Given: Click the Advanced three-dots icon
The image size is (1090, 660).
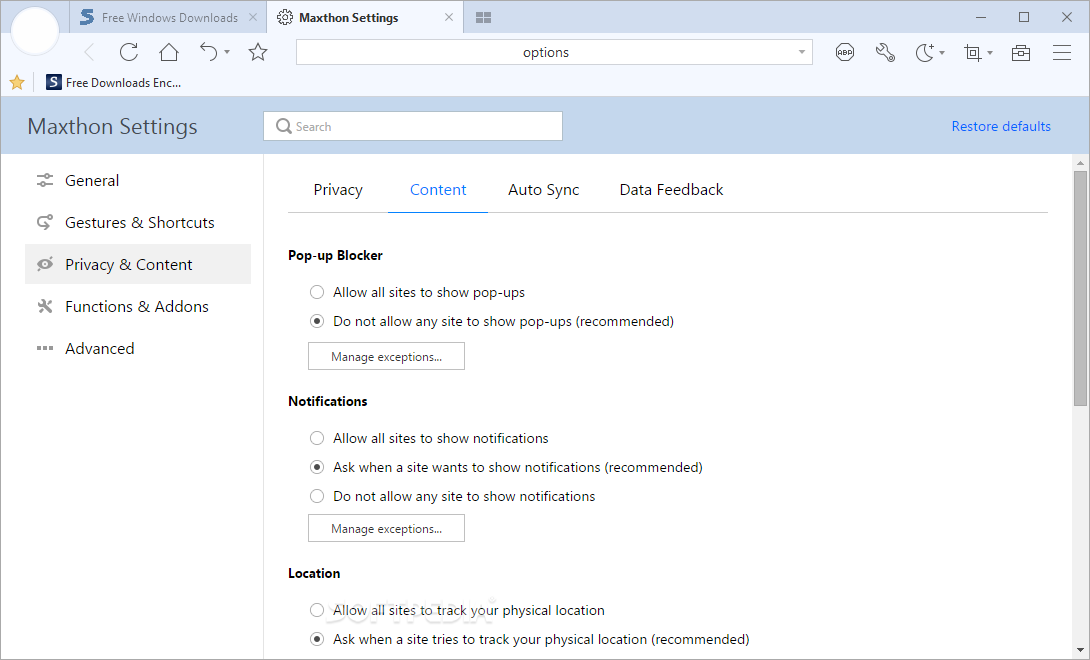Looking at the screenshot, I should click(44, 348).
